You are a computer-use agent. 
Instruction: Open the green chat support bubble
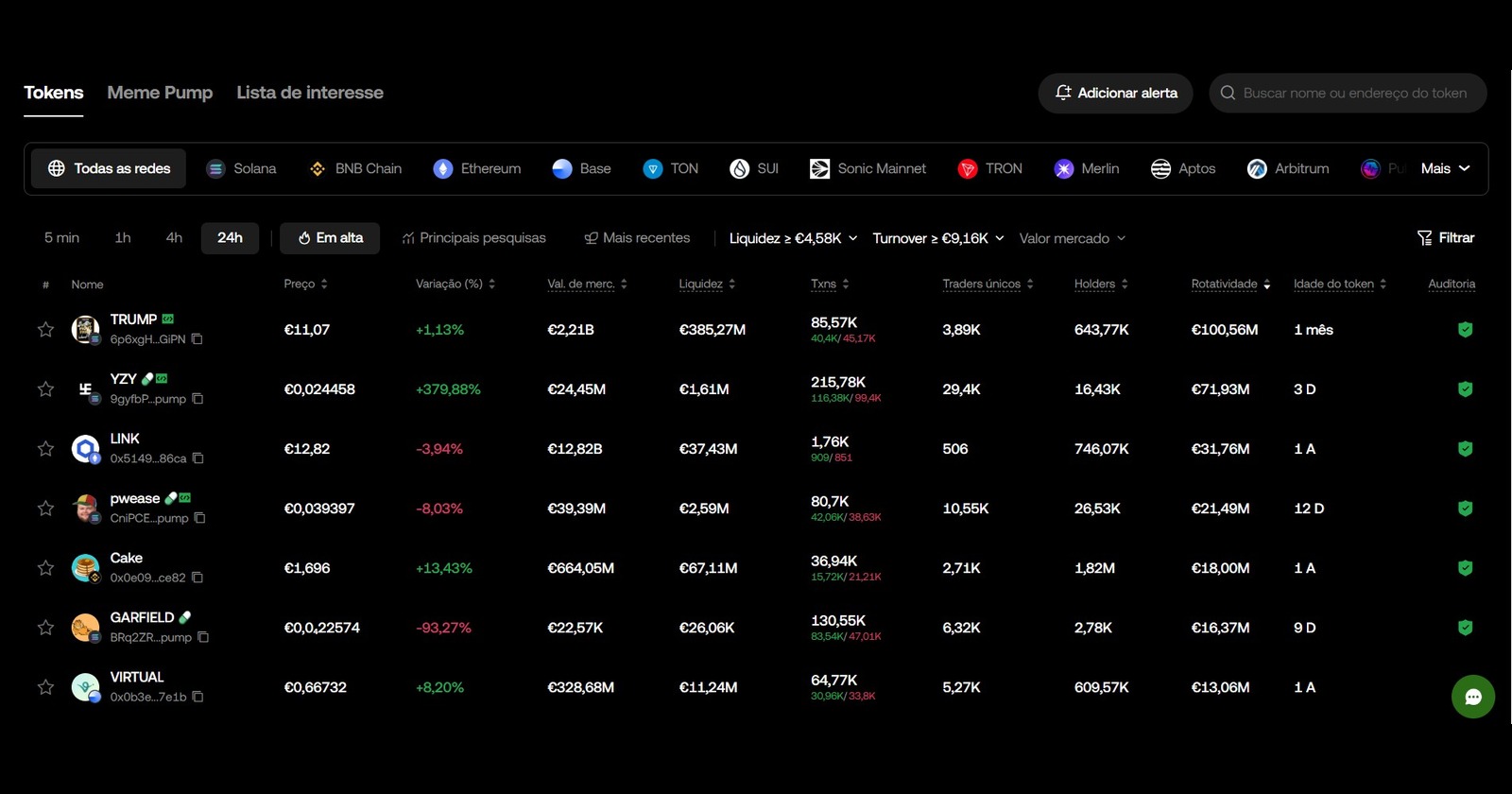coord(1473,697)
